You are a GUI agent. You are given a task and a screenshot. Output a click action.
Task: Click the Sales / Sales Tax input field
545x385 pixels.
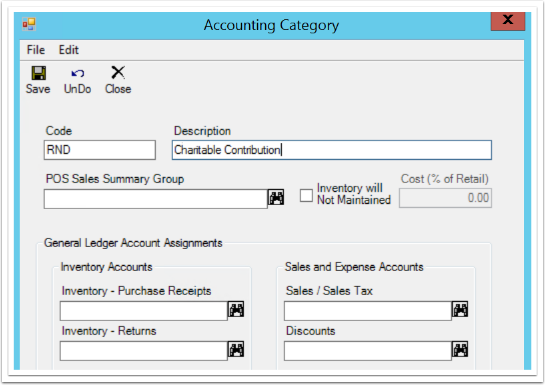[x=368, y=311]
